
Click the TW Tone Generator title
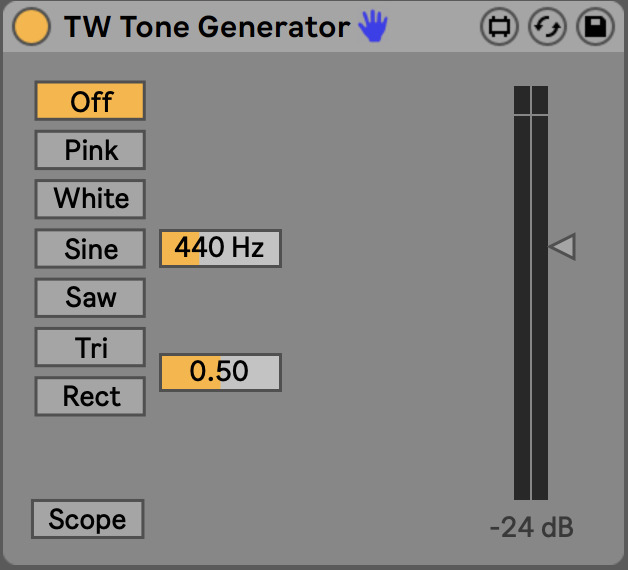(x=206, y=27)
